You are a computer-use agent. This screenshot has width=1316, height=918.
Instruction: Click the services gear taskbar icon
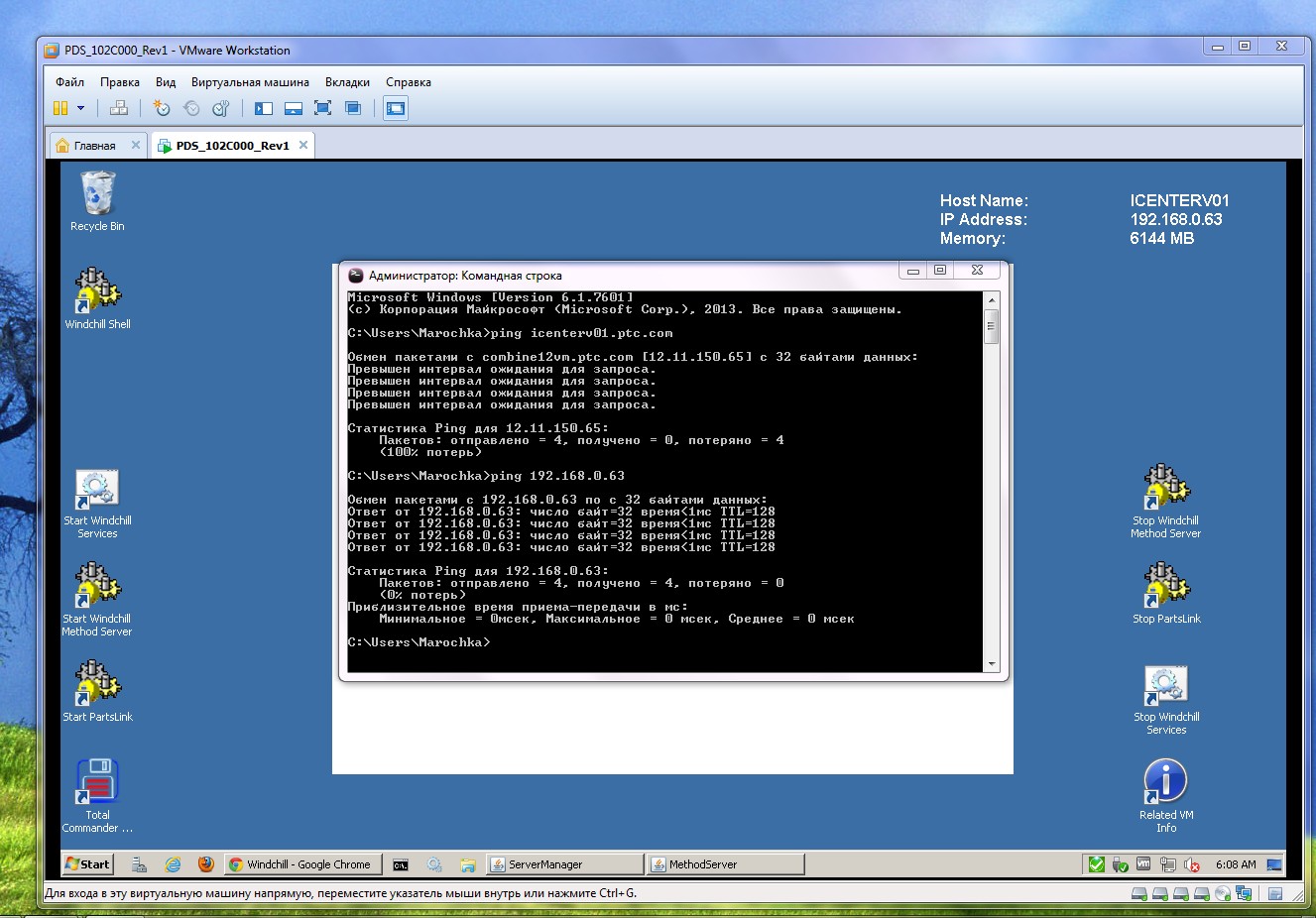coord(434,864)
